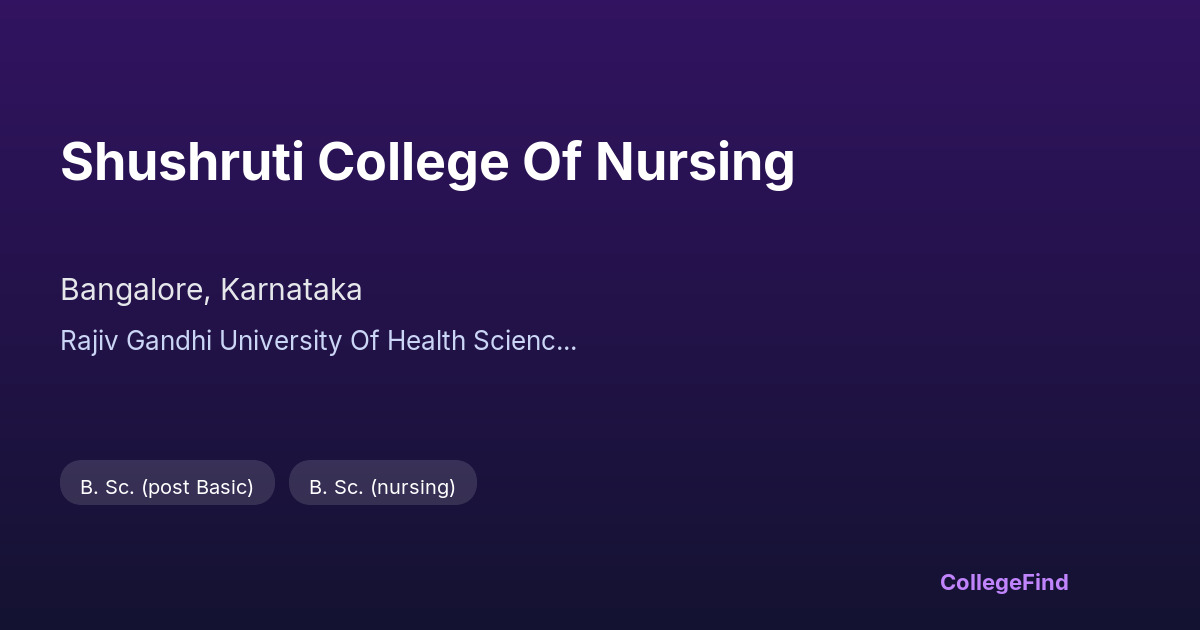The image size is (1200, 630).
Task: Click the word "Bangalore" in location
Action: (x=132, y=290)
